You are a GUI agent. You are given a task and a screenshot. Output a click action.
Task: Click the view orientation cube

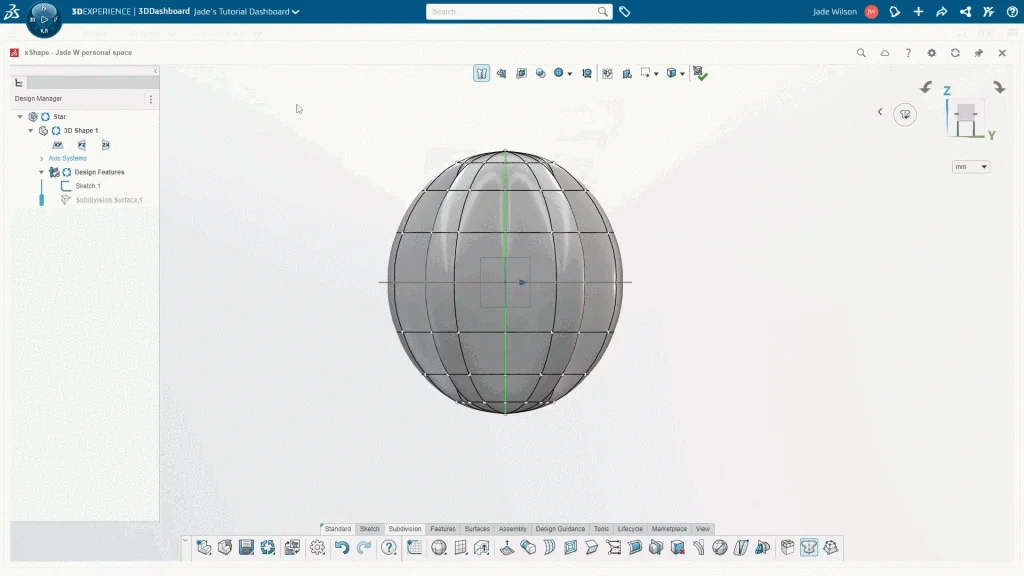966,118
